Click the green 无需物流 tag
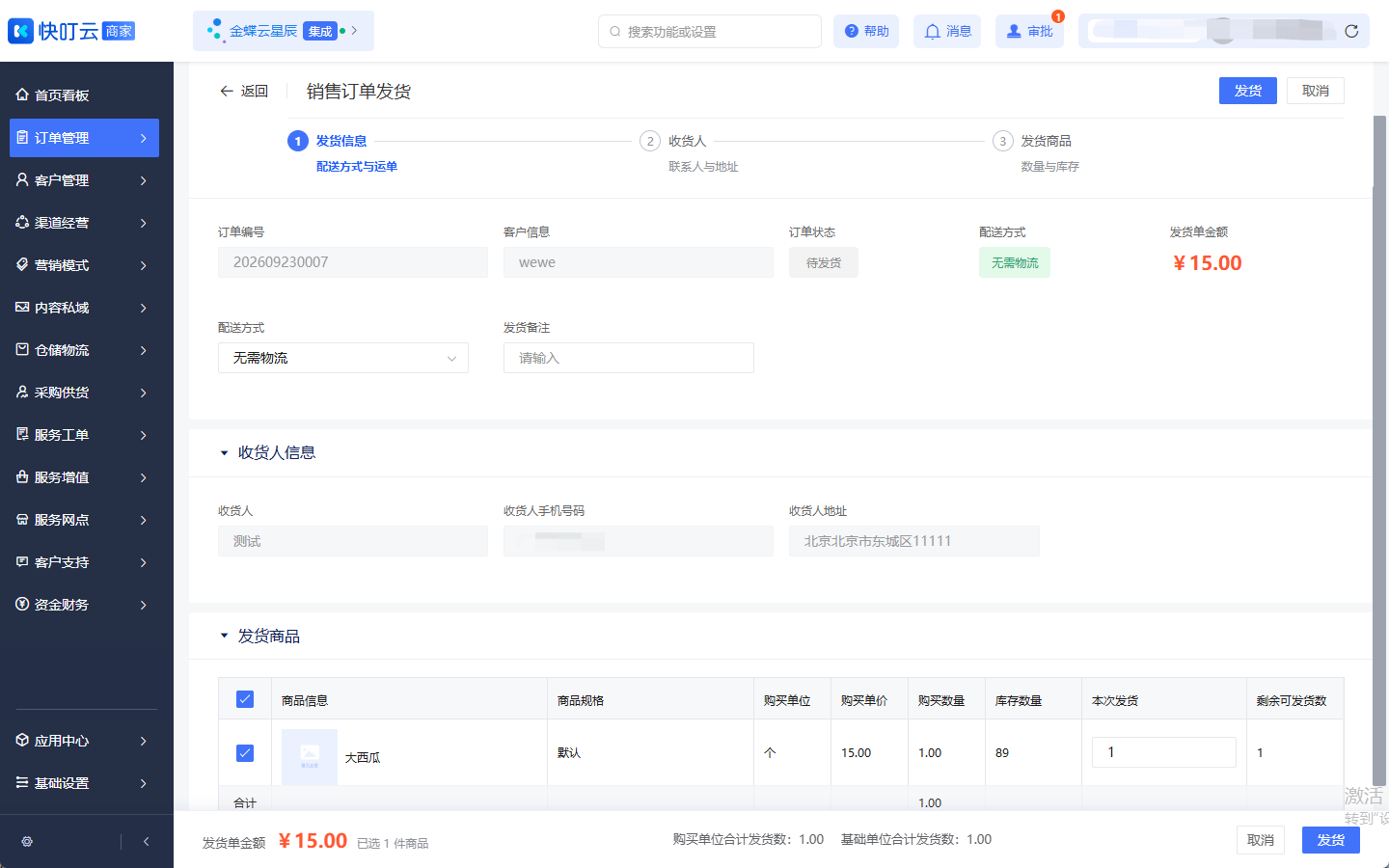 [1015, 262]
